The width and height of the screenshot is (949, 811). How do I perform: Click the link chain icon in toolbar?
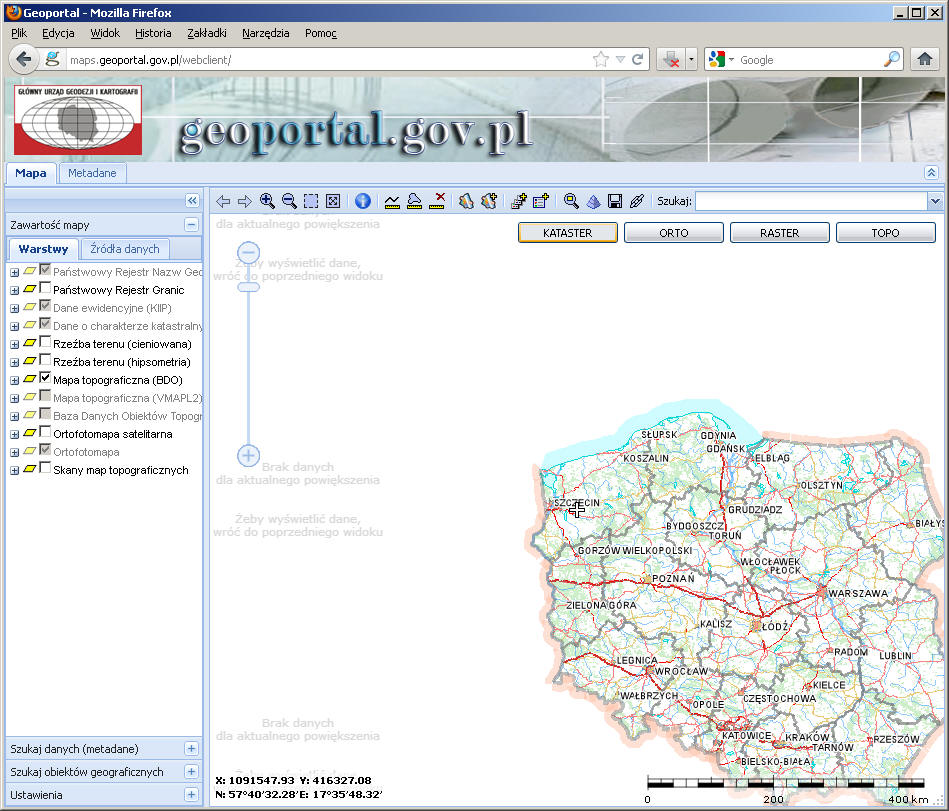tap(637, 201)
